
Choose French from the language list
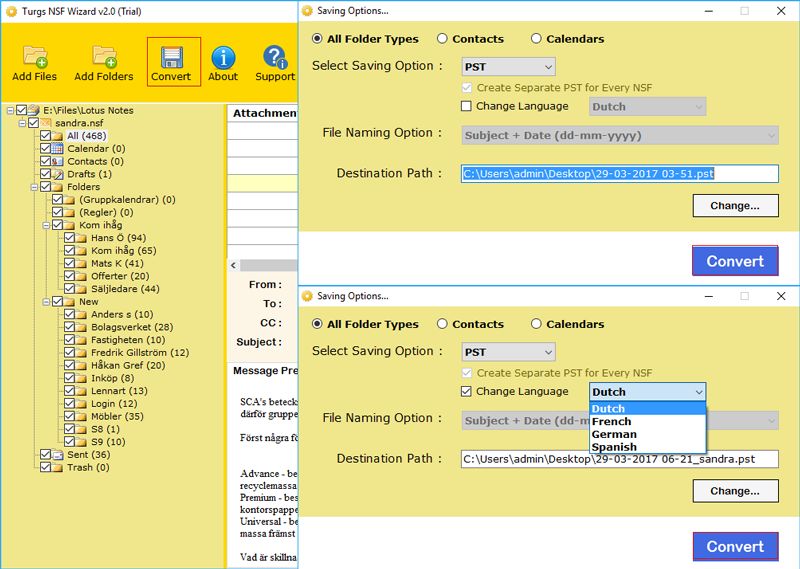tap(647, 422)
